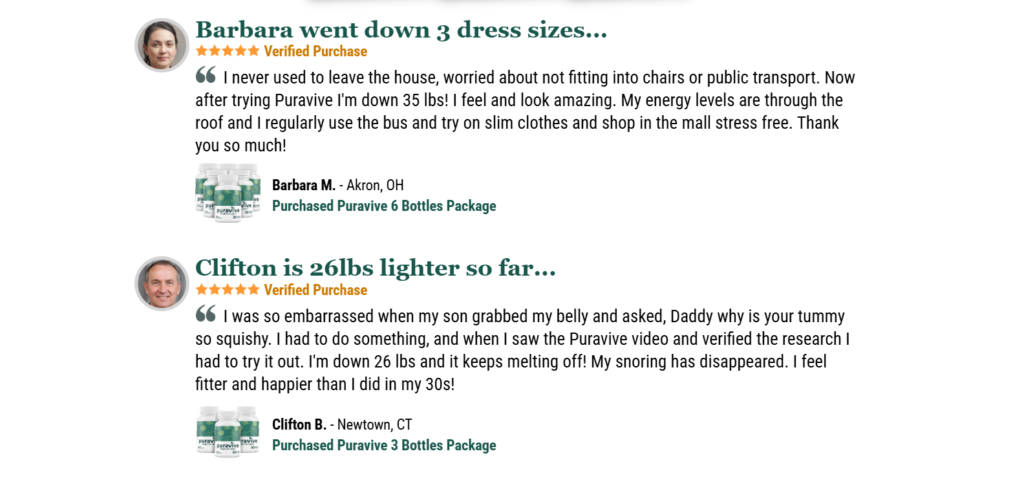
Task: Click the reviewer name "Clifton B."
Action: (300, 424)
